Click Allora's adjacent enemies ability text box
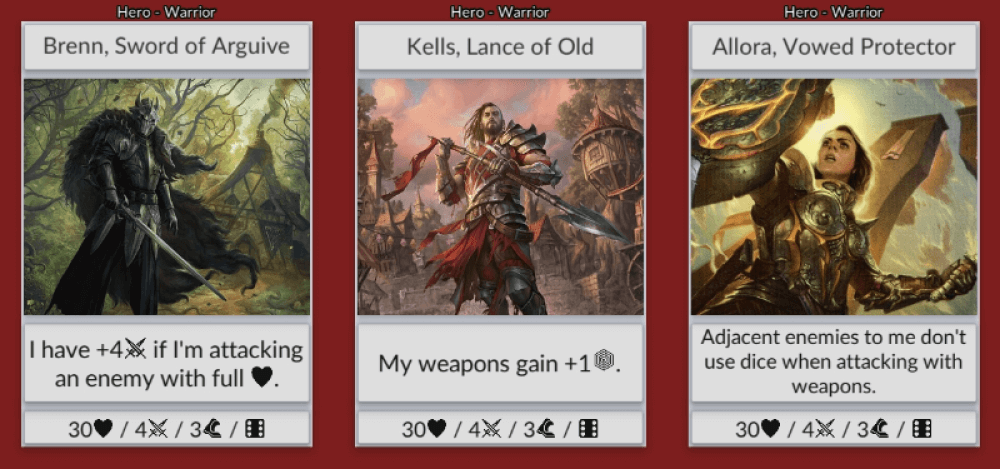Viewport: 1000px width, 469px height. (833, 362)
